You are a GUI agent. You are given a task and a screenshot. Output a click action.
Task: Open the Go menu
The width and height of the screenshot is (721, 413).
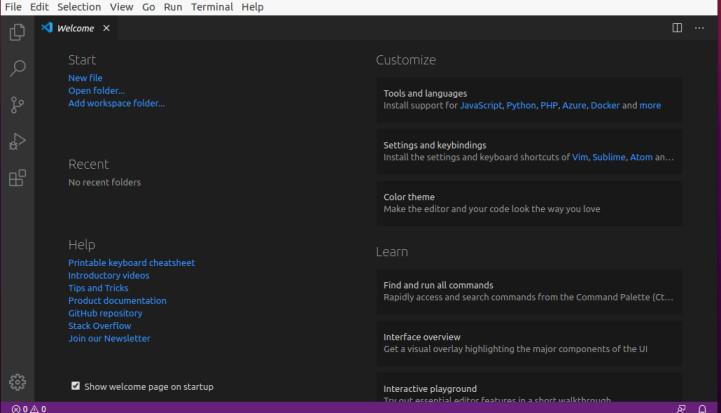(148, 7)
